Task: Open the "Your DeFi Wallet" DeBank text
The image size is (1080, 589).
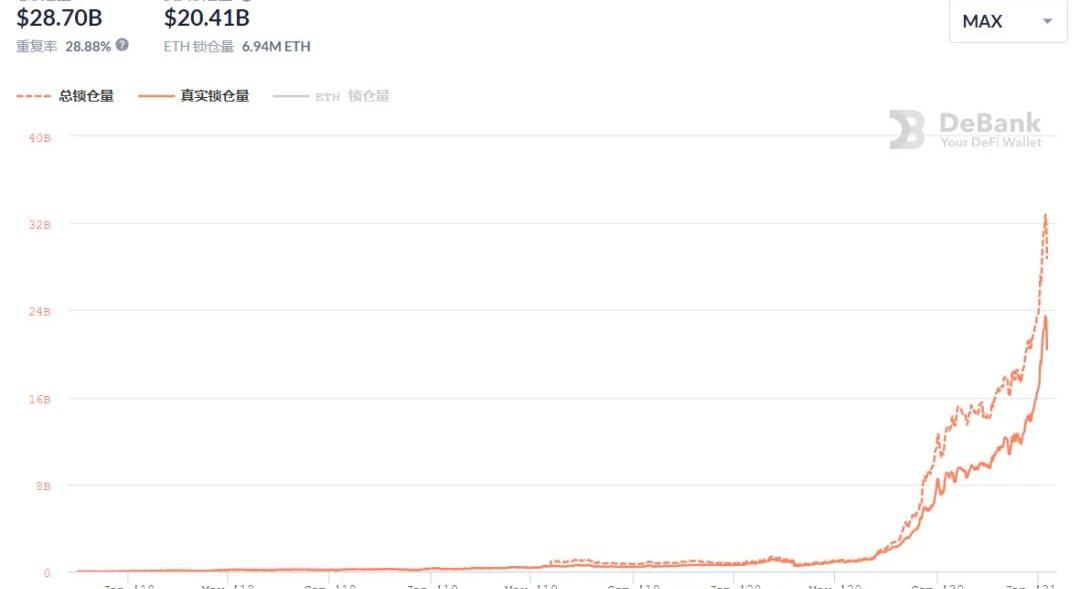Action: coord(990,142)
